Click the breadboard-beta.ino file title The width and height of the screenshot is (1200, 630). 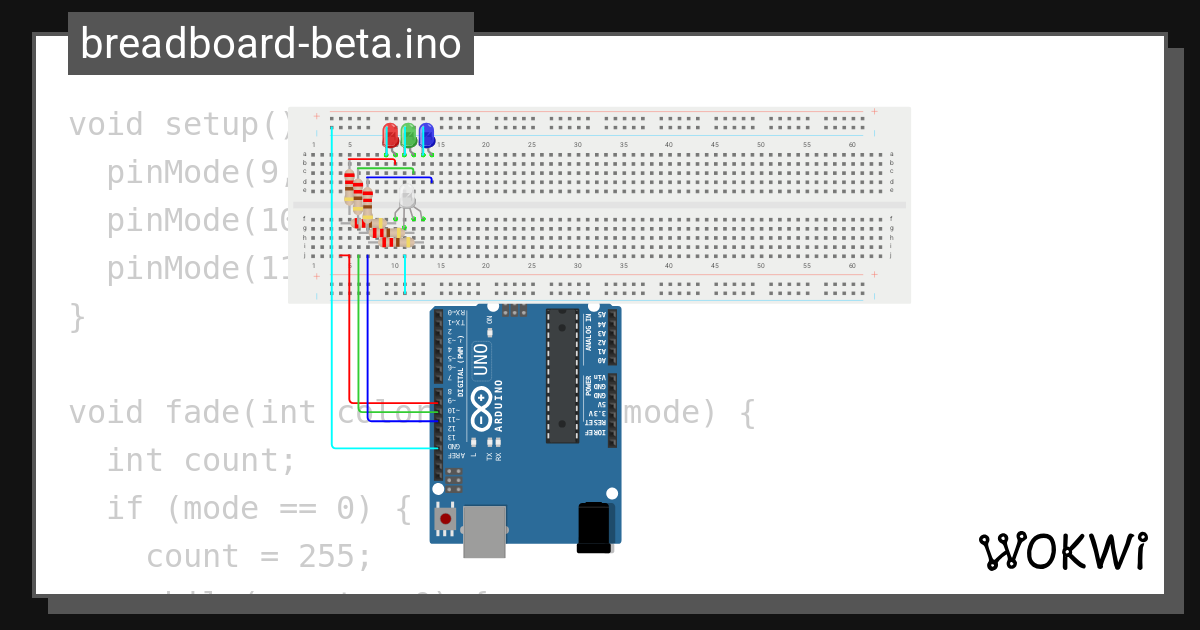point(270,44)
